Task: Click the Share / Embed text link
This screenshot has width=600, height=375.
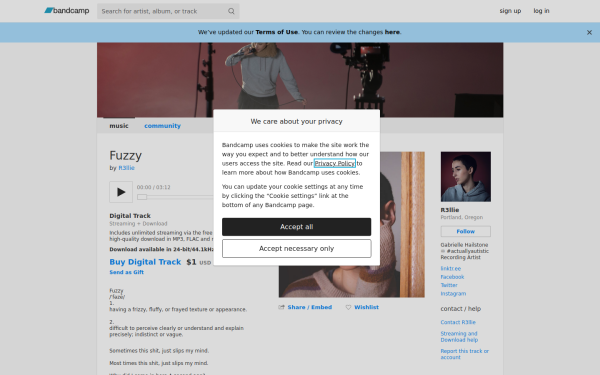Action: point(310,307)
